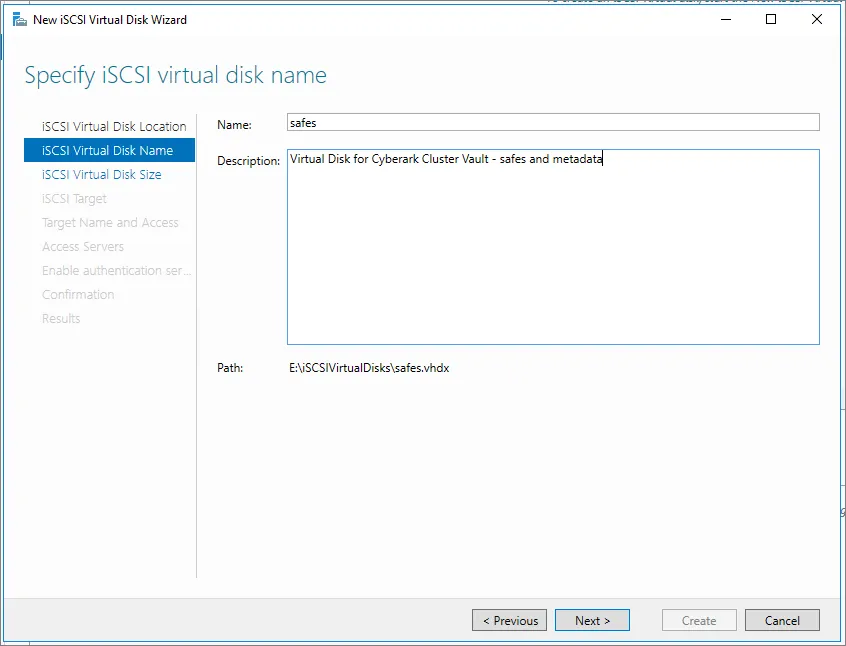The height and width of the screenshot is (646, 846).
Task: Click the Confirmation step in the sidebar
Action: point(78,295)
